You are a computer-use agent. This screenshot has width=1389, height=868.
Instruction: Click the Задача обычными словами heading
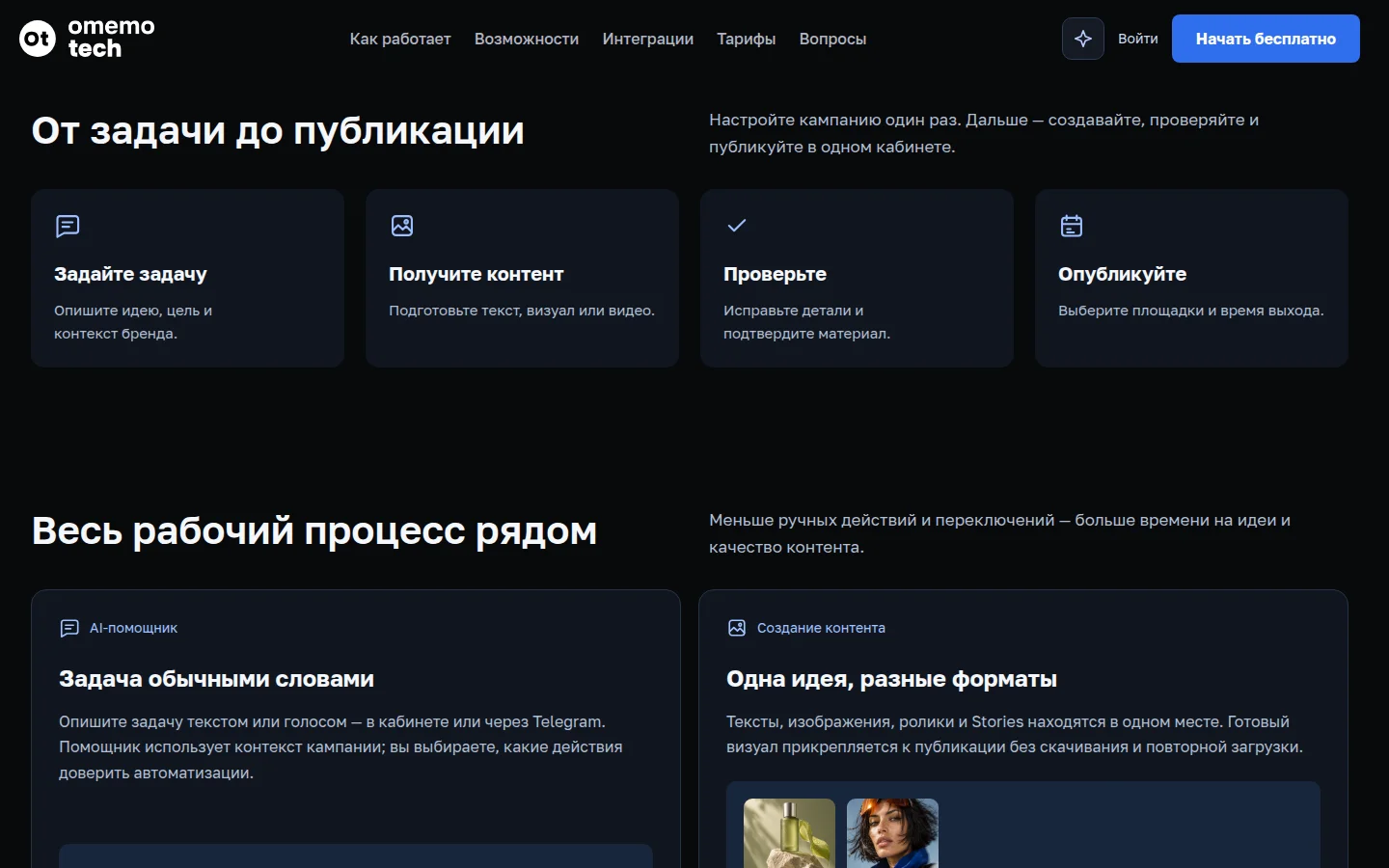pos(216,679)
